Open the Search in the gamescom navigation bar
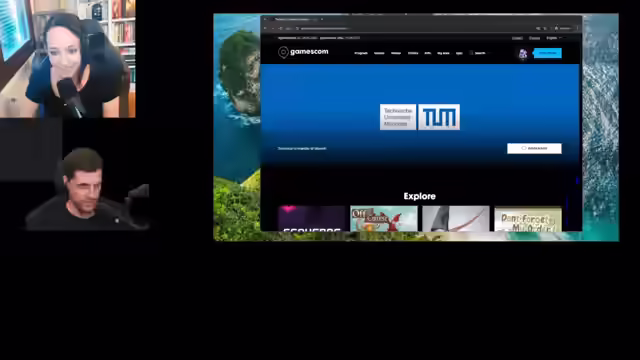The width and height of the screenshot is (640, 360). [478, 53]
